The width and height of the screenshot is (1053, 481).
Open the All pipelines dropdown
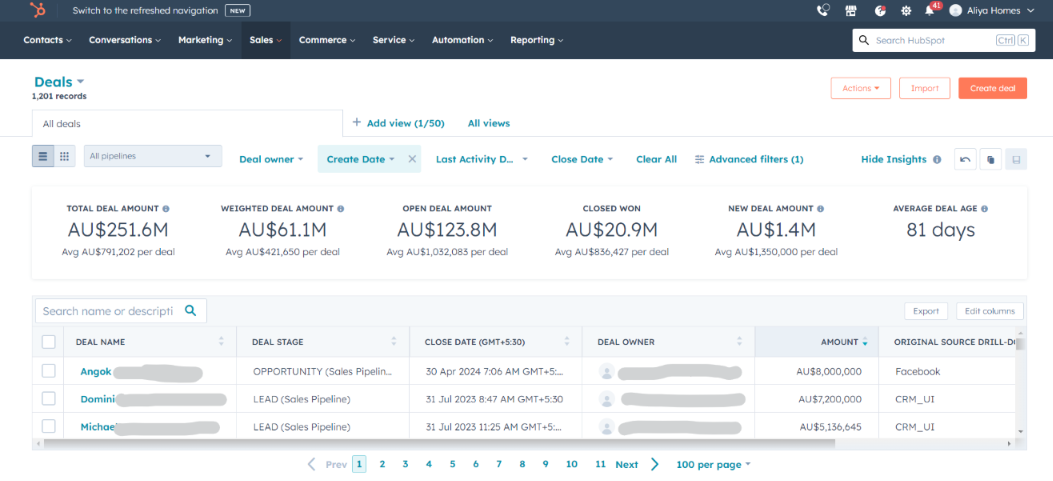[x=153, y=156]
